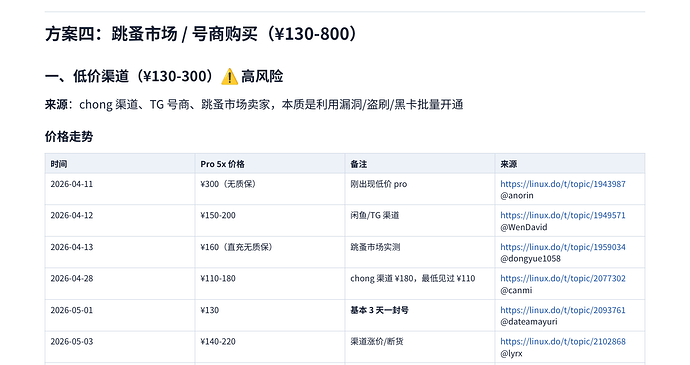Click the username @anorin
This screenshot has height=365, width=690.
point(517,195)
